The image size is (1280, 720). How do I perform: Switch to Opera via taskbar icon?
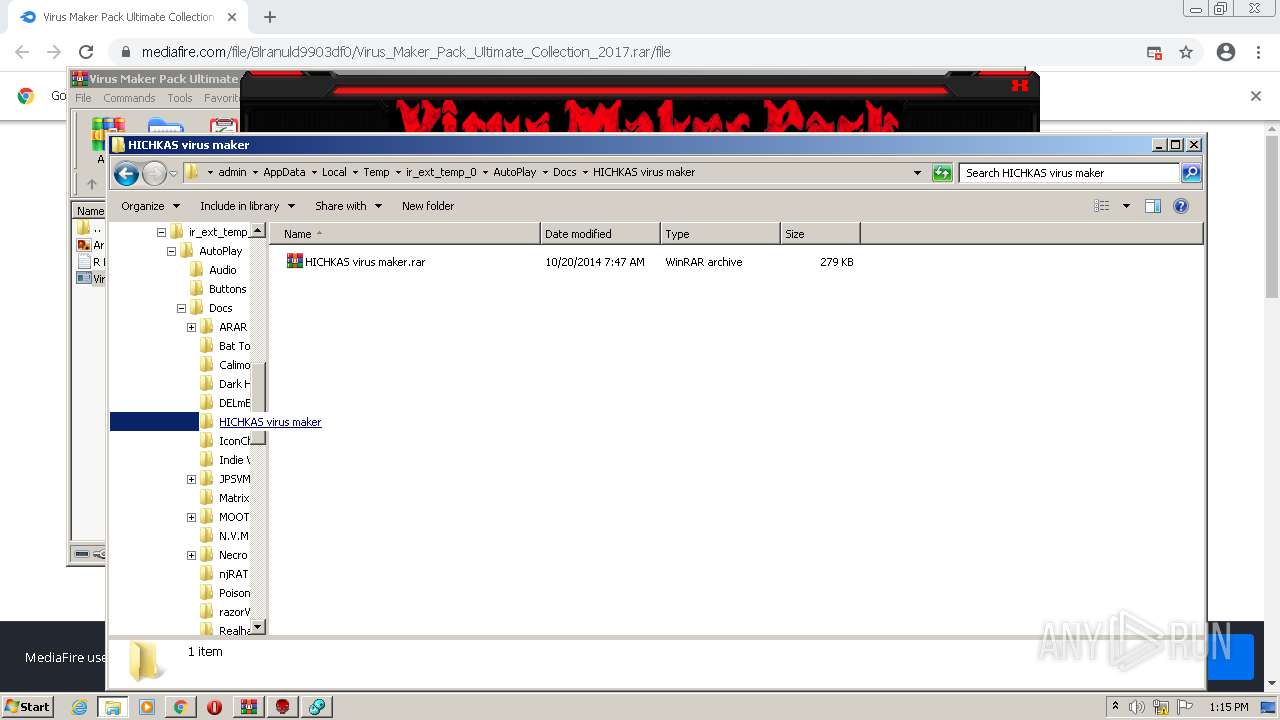click(214, 707)
